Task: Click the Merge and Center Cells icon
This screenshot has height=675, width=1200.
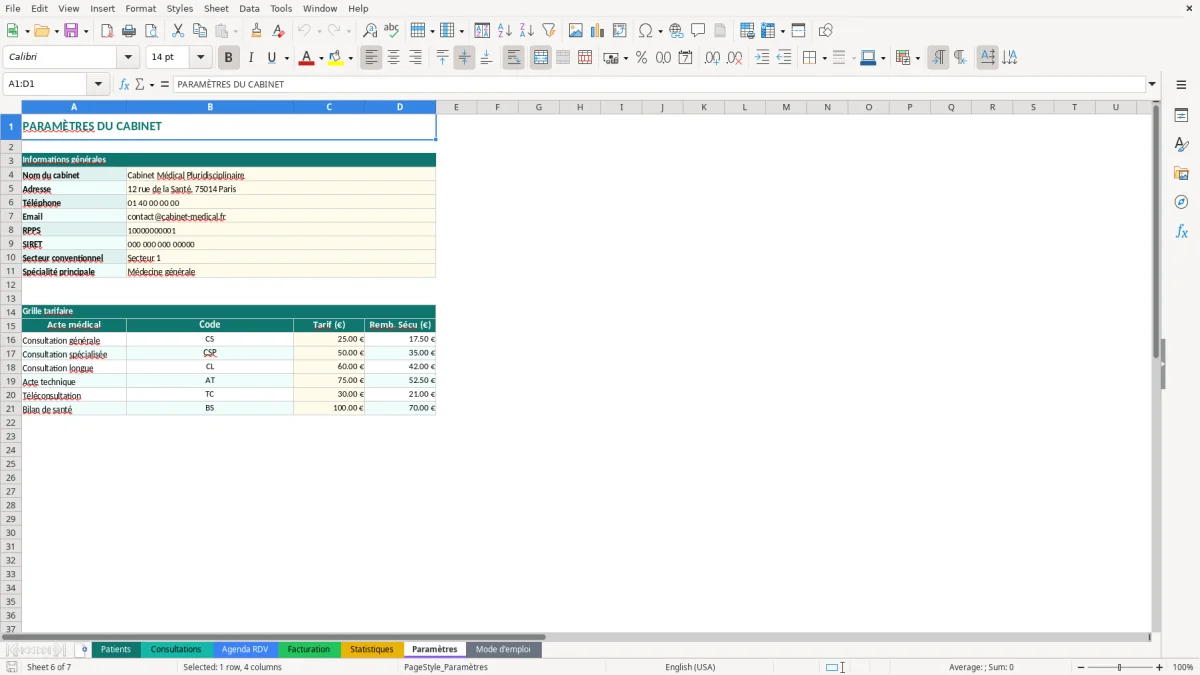Action: click(541, 58)
